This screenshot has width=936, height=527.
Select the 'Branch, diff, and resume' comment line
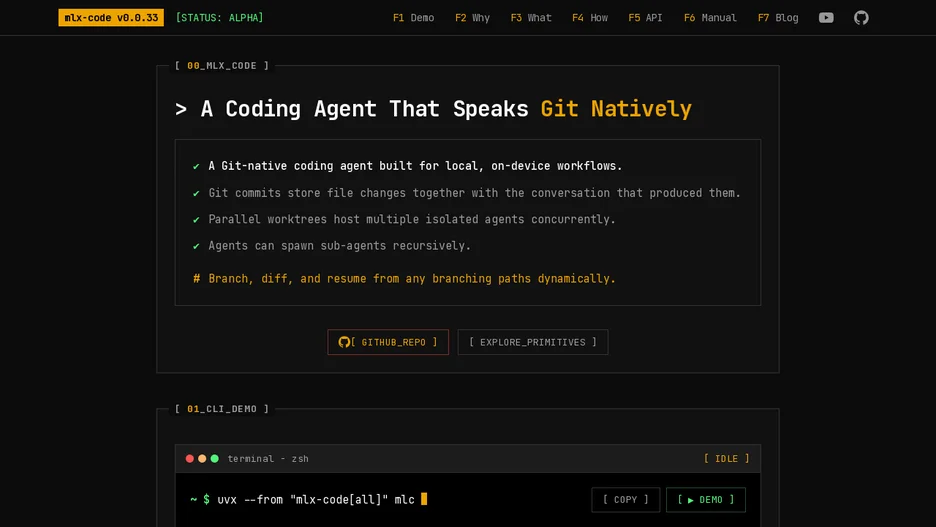[411, 279]
